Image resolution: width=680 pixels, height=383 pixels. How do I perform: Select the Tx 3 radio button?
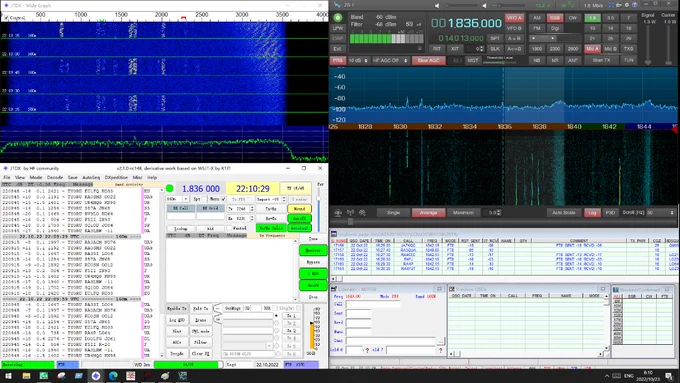click(277, 331)
